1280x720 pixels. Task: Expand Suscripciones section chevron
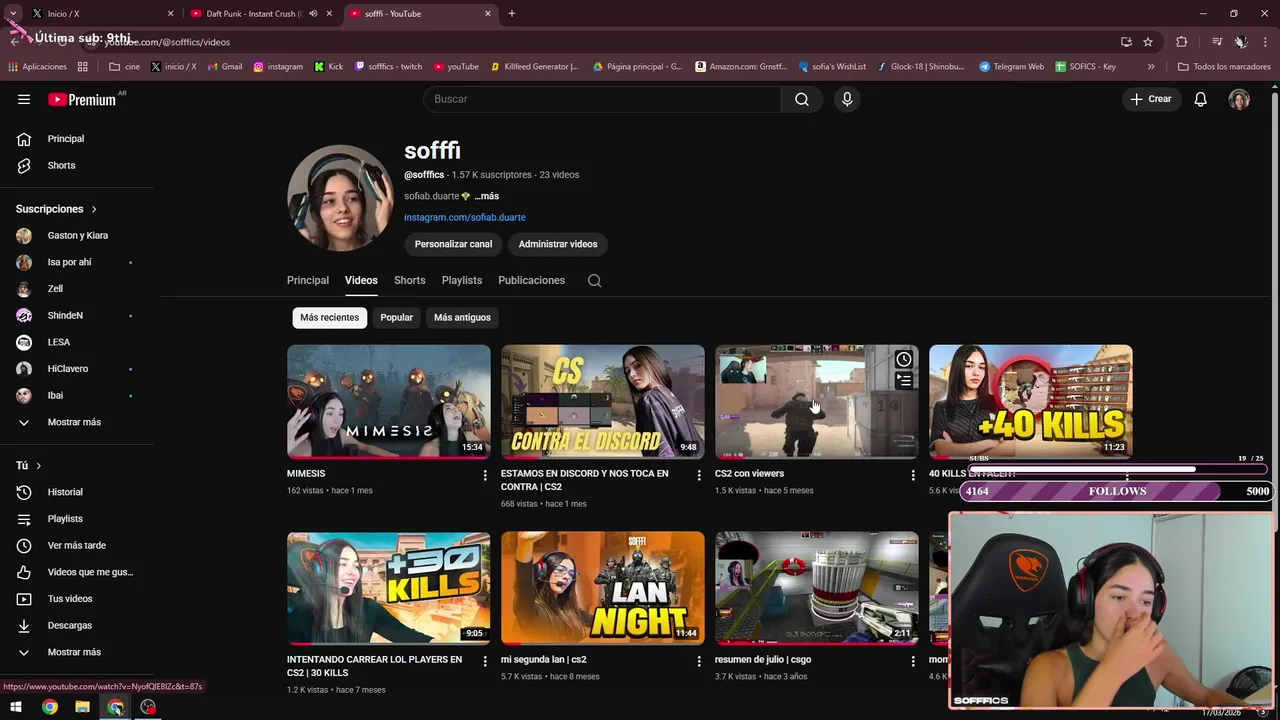94,209
